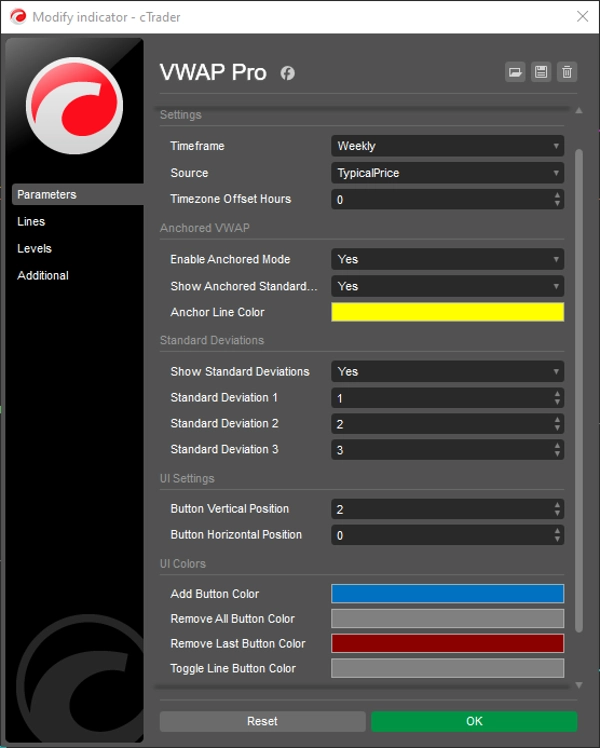
Task: Click the delete trash icon
Action: [567, 72]
